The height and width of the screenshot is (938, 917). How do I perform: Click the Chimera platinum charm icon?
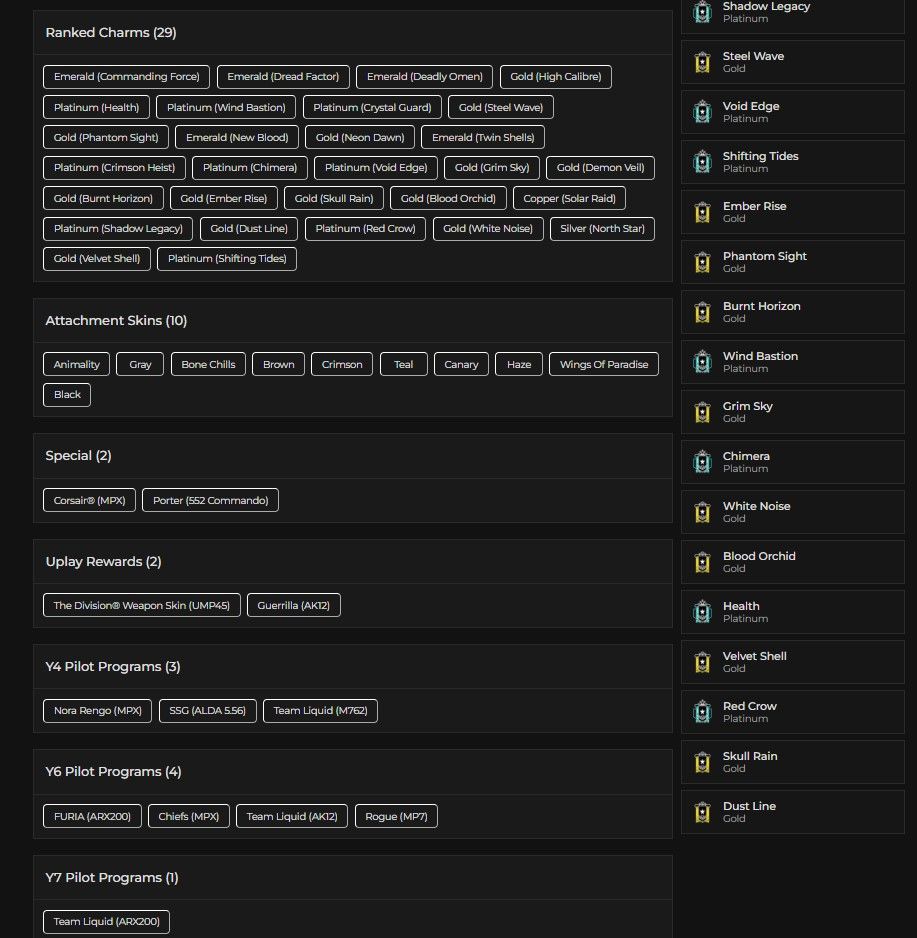click(702, 462)
